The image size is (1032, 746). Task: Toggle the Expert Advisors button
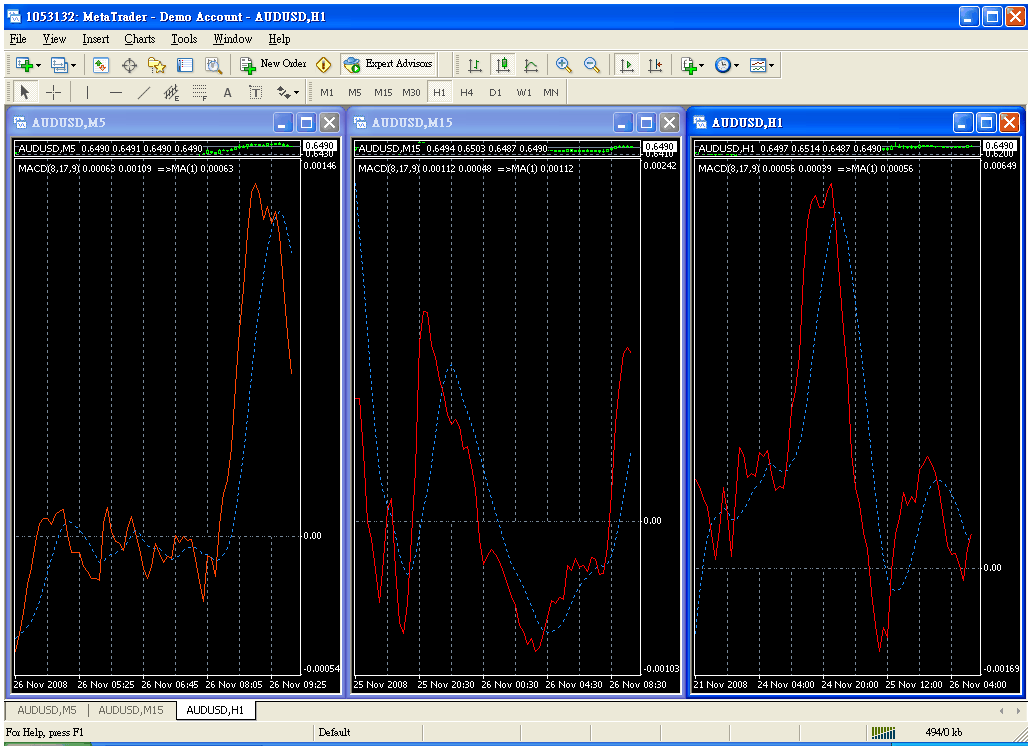388,64
